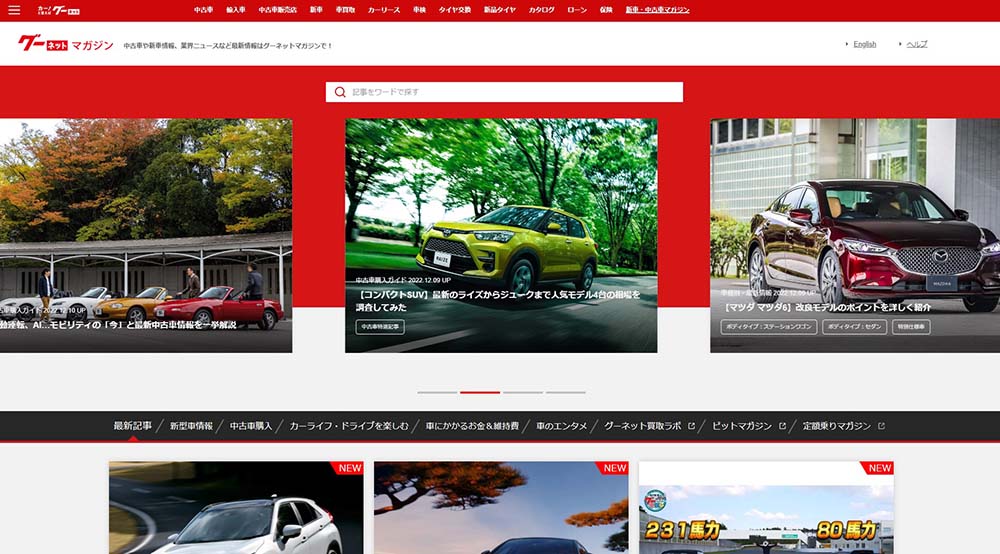Select the 新型車情報 tab
Viewport: 1000px width, 554px height.
point(191,426)
